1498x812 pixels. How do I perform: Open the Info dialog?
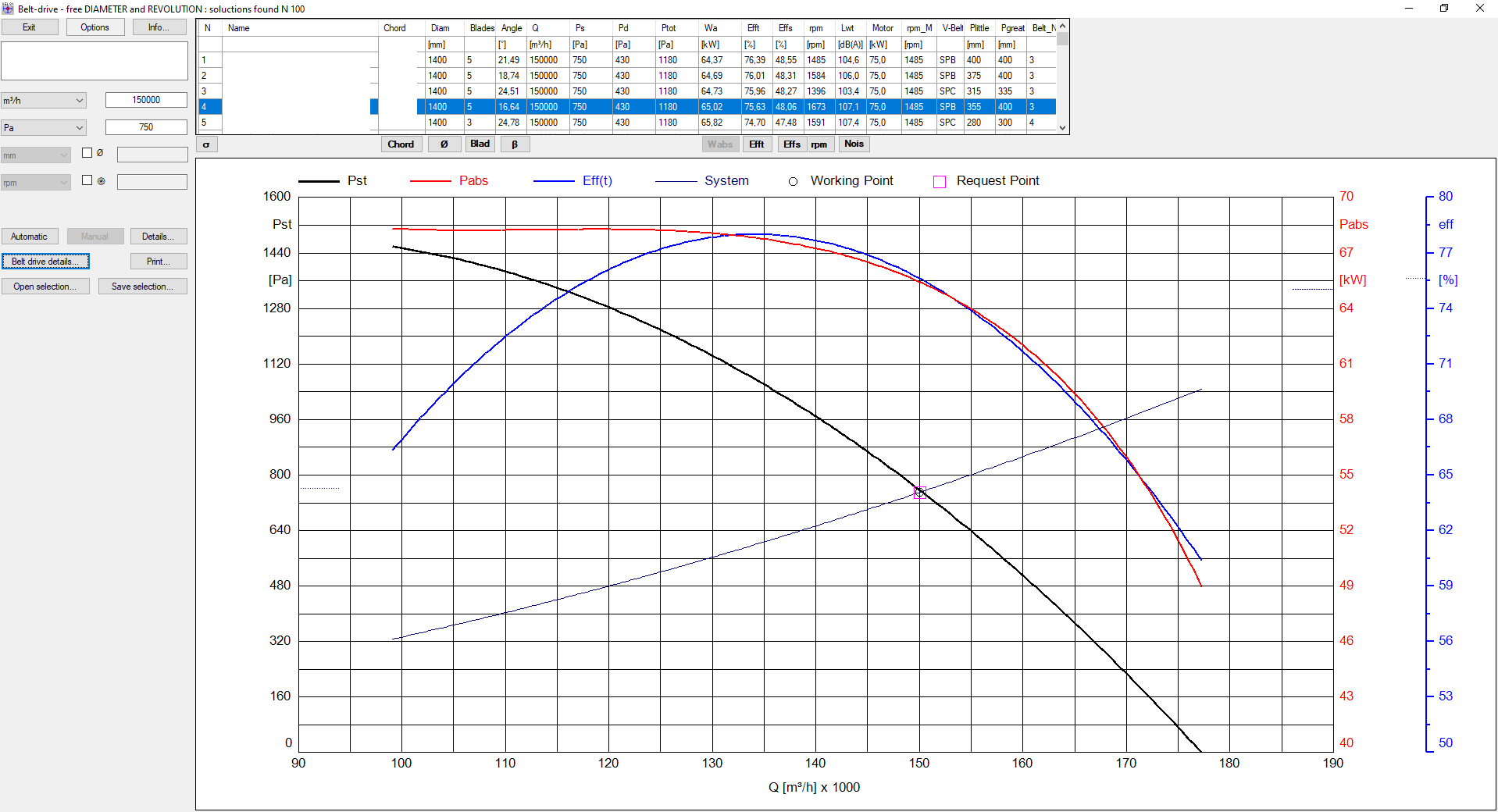click(159, 27)
